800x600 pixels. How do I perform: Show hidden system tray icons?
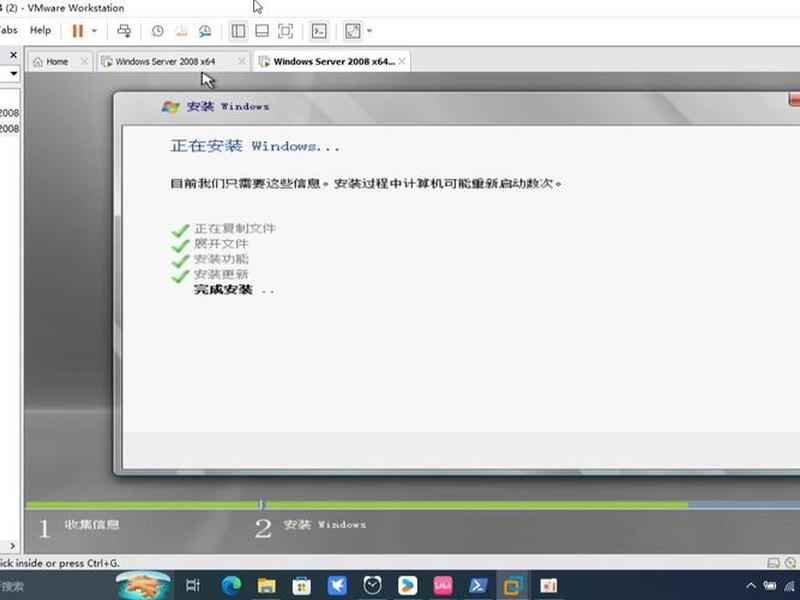751,586
